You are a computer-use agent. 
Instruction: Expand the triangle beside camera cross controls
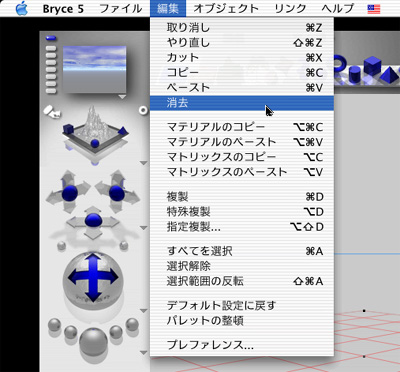tap(143, 228)
